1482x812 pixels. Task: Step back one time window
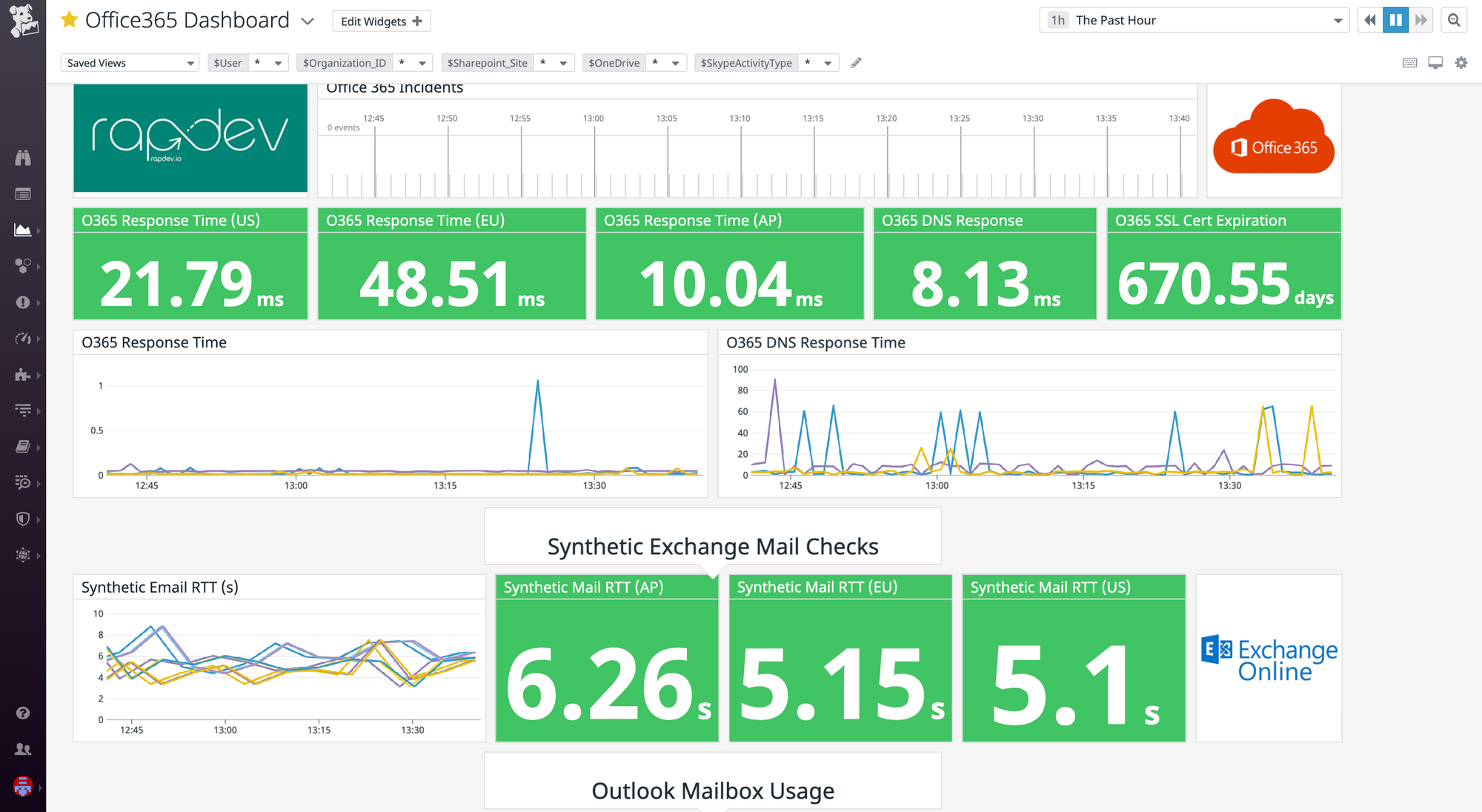pyautogui.click(x=1370, y=21)
